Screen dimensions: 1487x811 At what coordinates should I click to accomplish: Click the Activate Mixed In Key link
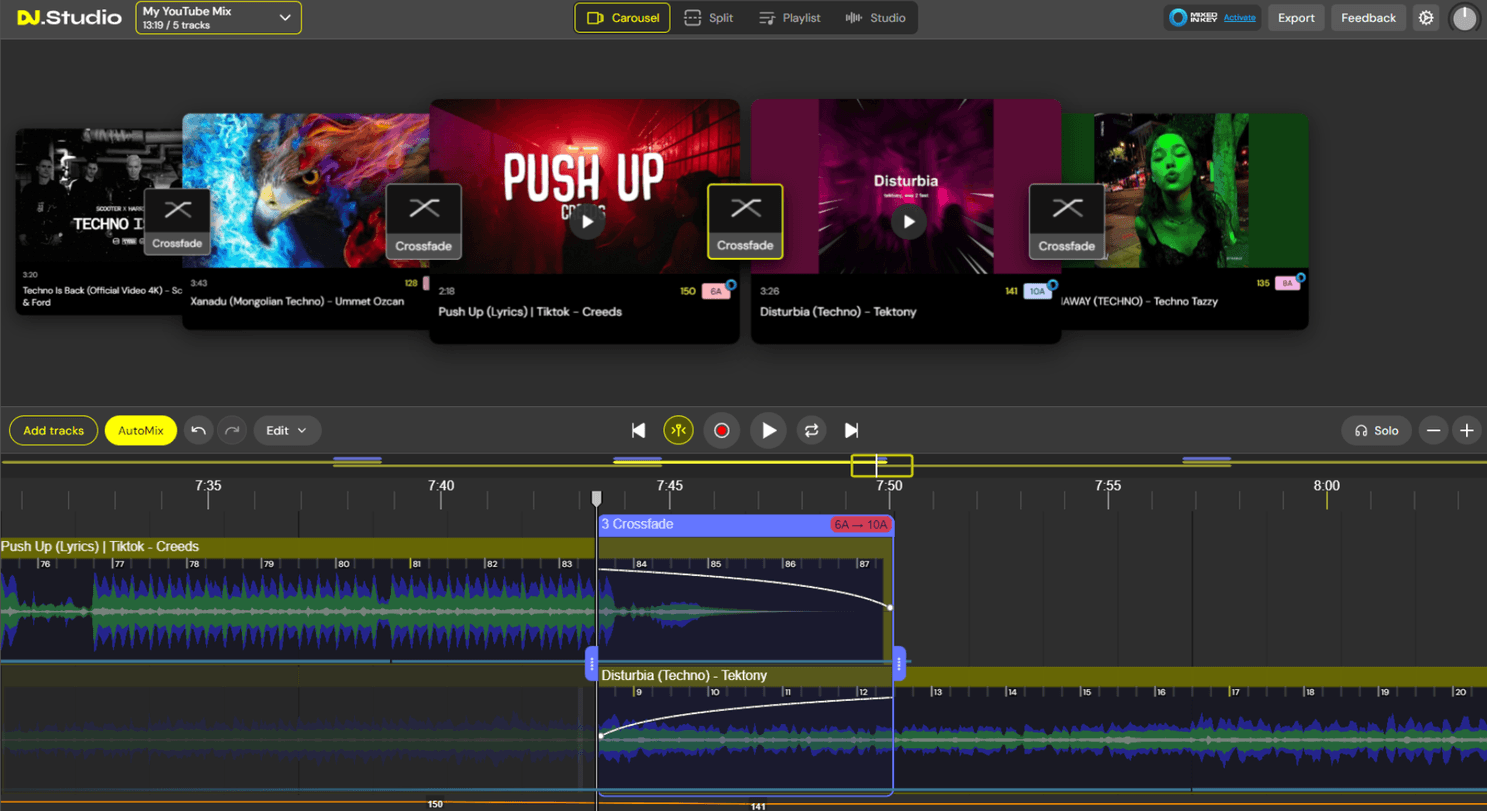pos(1240,18)
